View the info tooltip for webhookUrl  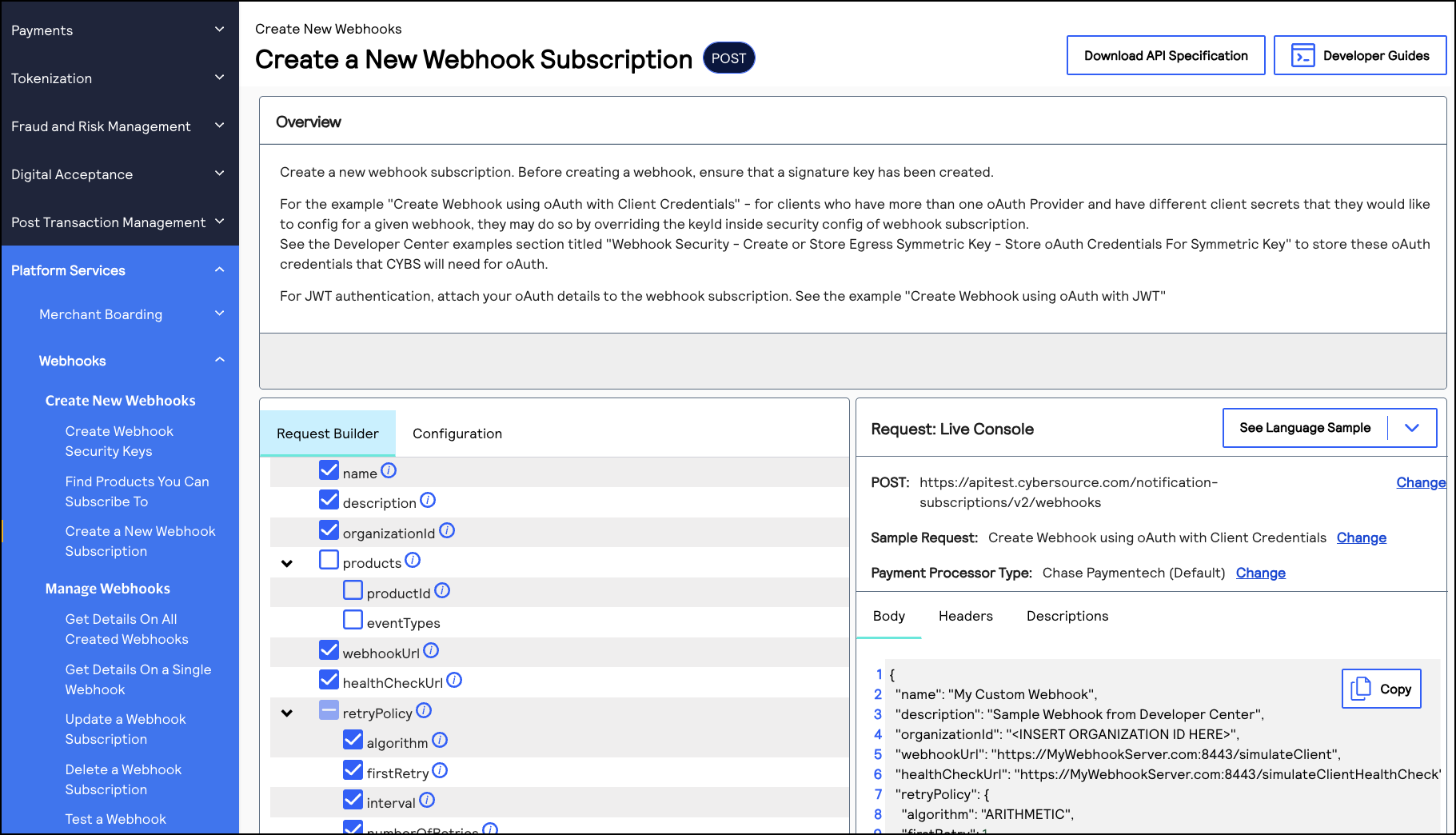[x=431, y=650]
